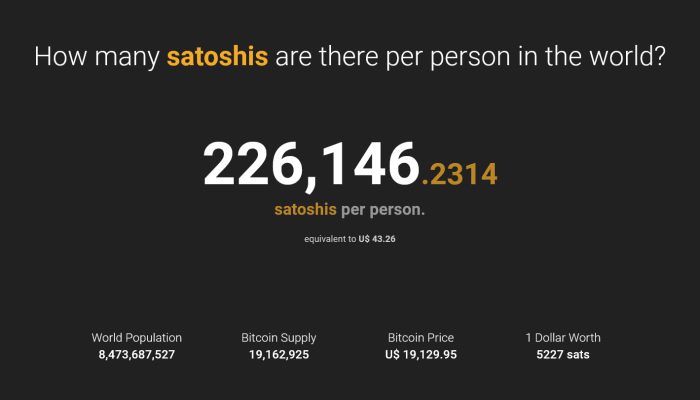Click the large 226,146 satoshi count

(311, 165)
